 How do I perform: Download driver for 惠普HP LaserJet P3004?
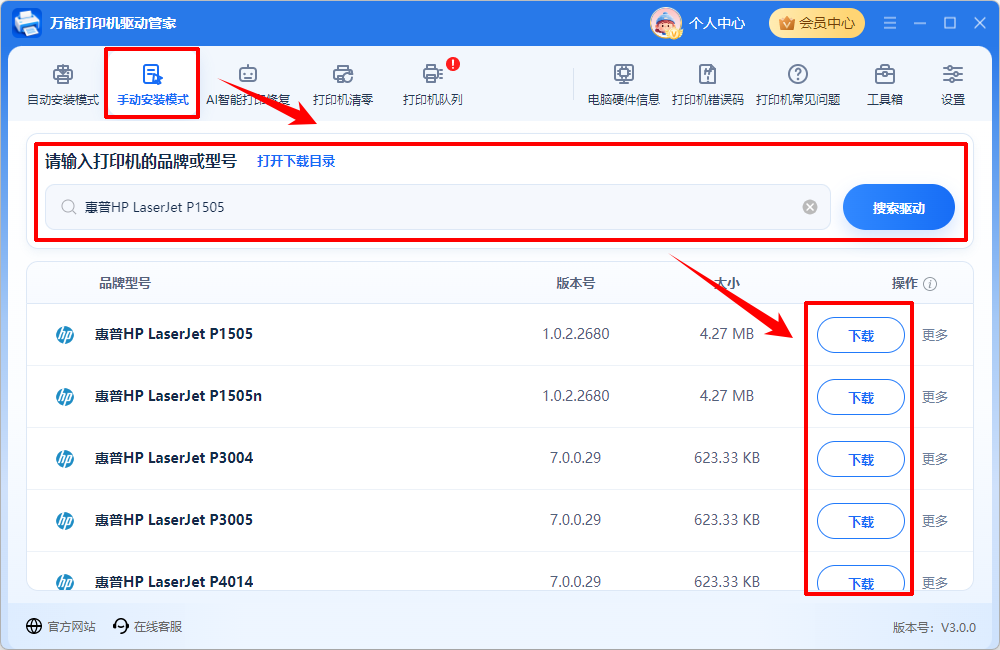click(861, 459)
